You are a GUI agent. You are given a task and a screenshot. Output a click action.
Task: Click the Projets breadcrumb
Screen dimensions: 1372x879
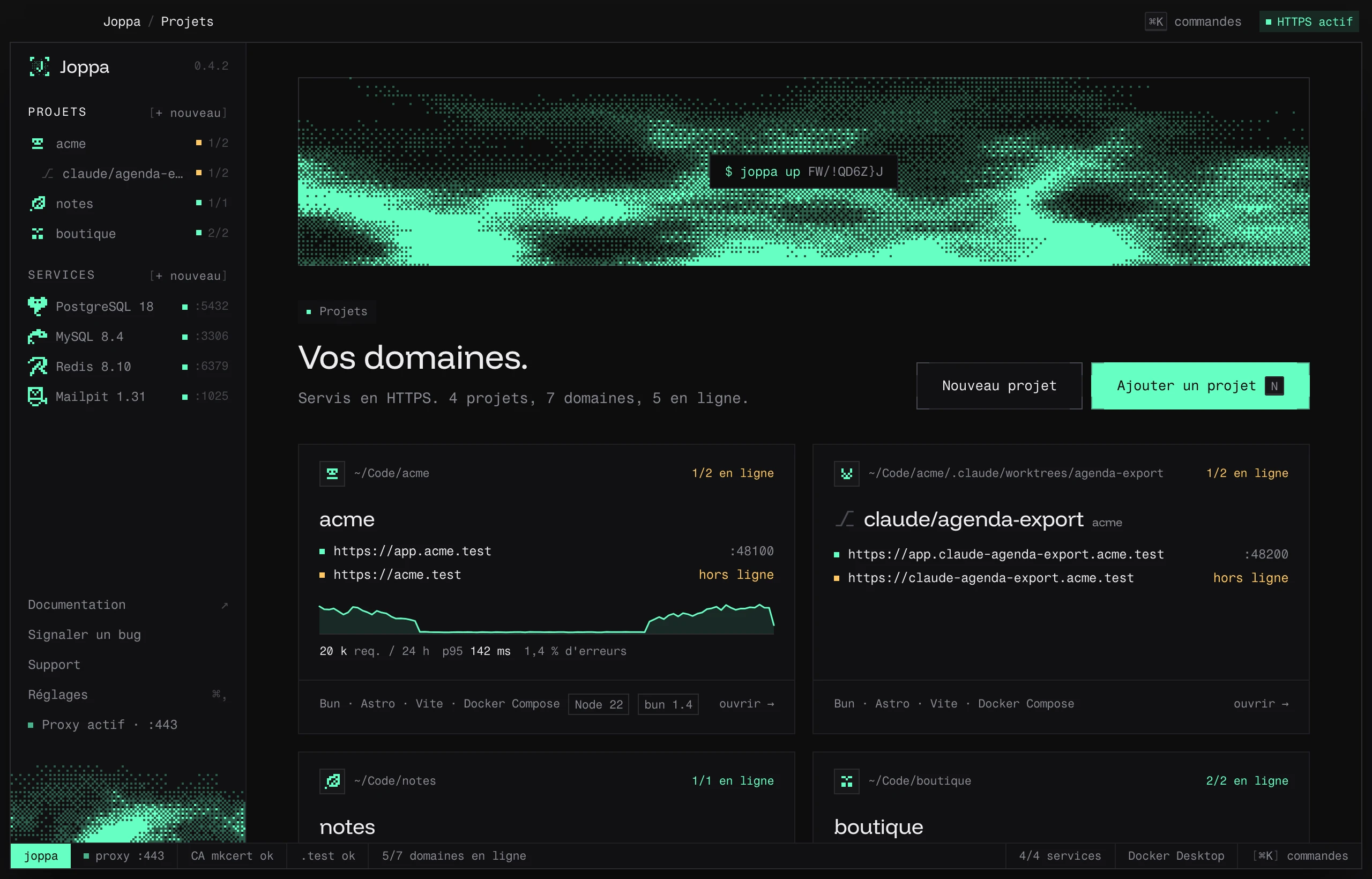[x=187, y=21]
